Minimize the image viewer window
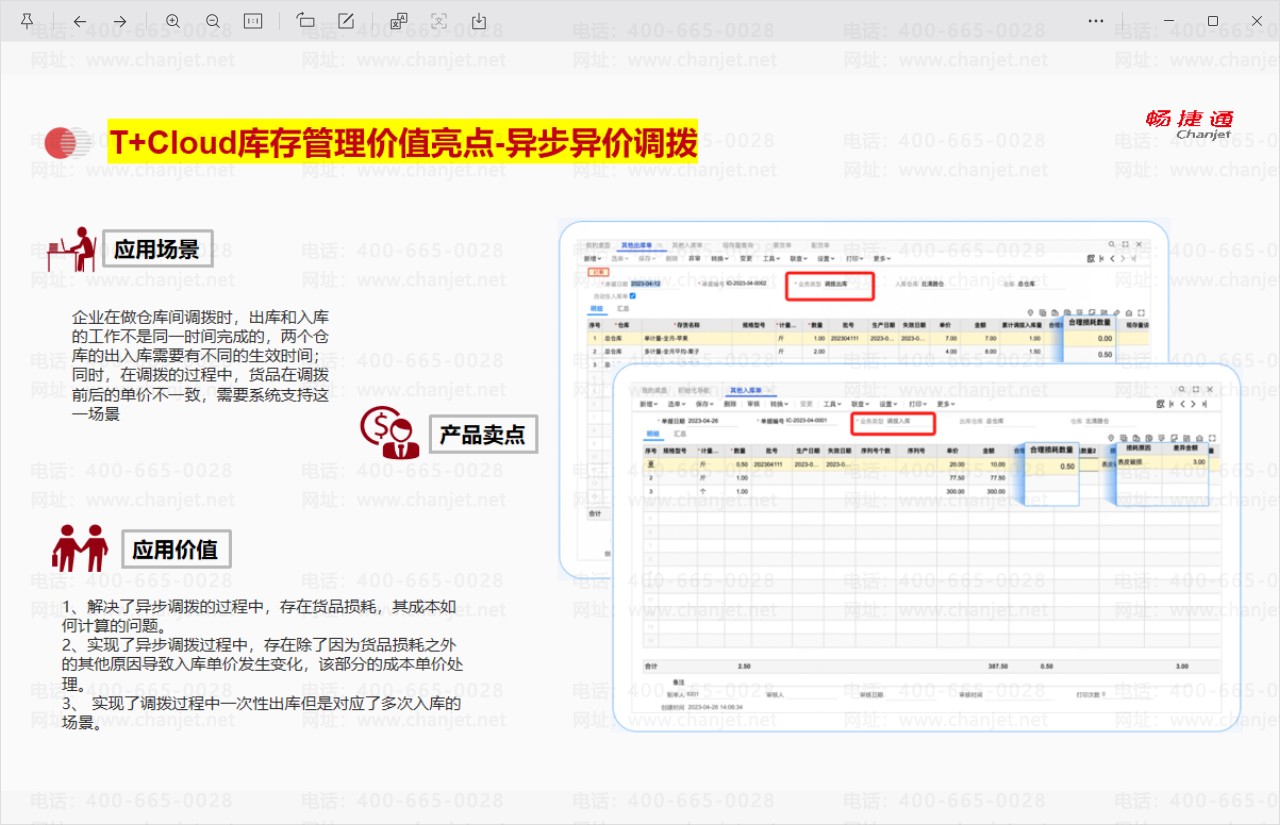 coord(1168,21)
